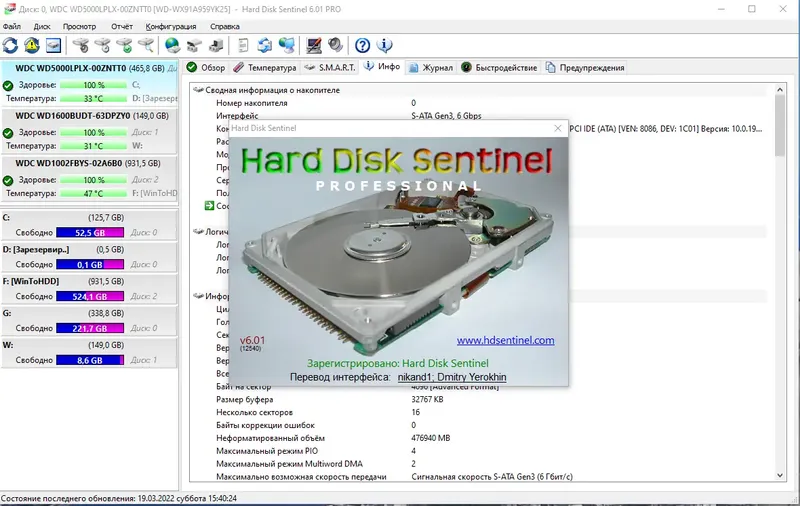Screen dimensions: 800x506
Task: Open the Конфигурация menu
Action: pos(170,27)
